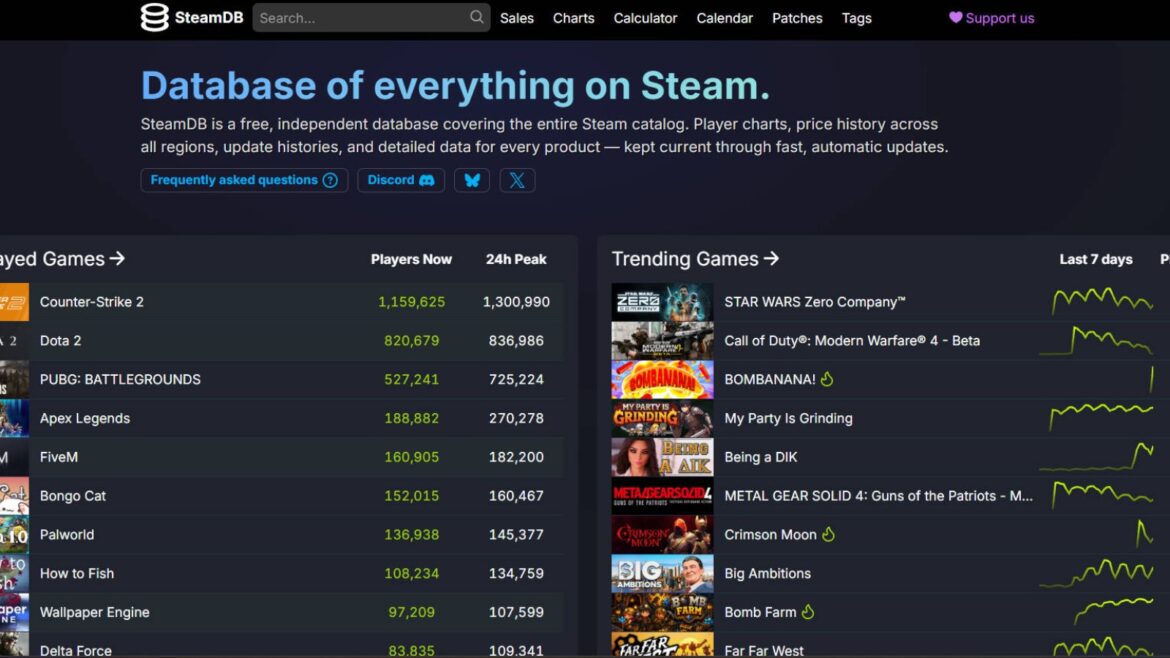Image resolution: width=1170 pixels, height=658 pixels.
Task: Open the Apex Legends game link
Action: pyautogui.click(x=84, y=418)
